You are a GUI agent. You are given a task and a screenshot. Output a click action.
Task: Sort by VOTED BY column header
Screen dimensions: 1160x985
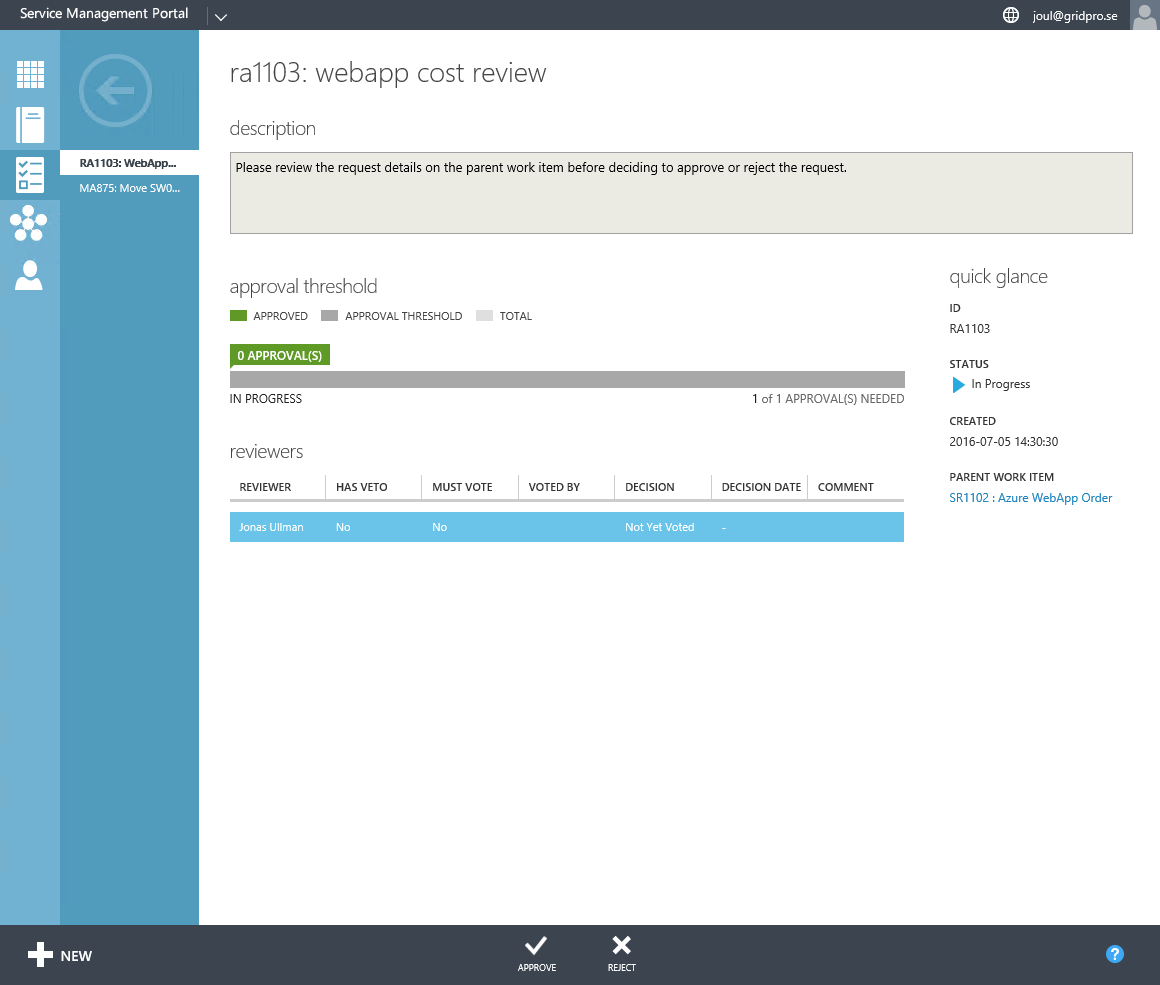[554, 487]
